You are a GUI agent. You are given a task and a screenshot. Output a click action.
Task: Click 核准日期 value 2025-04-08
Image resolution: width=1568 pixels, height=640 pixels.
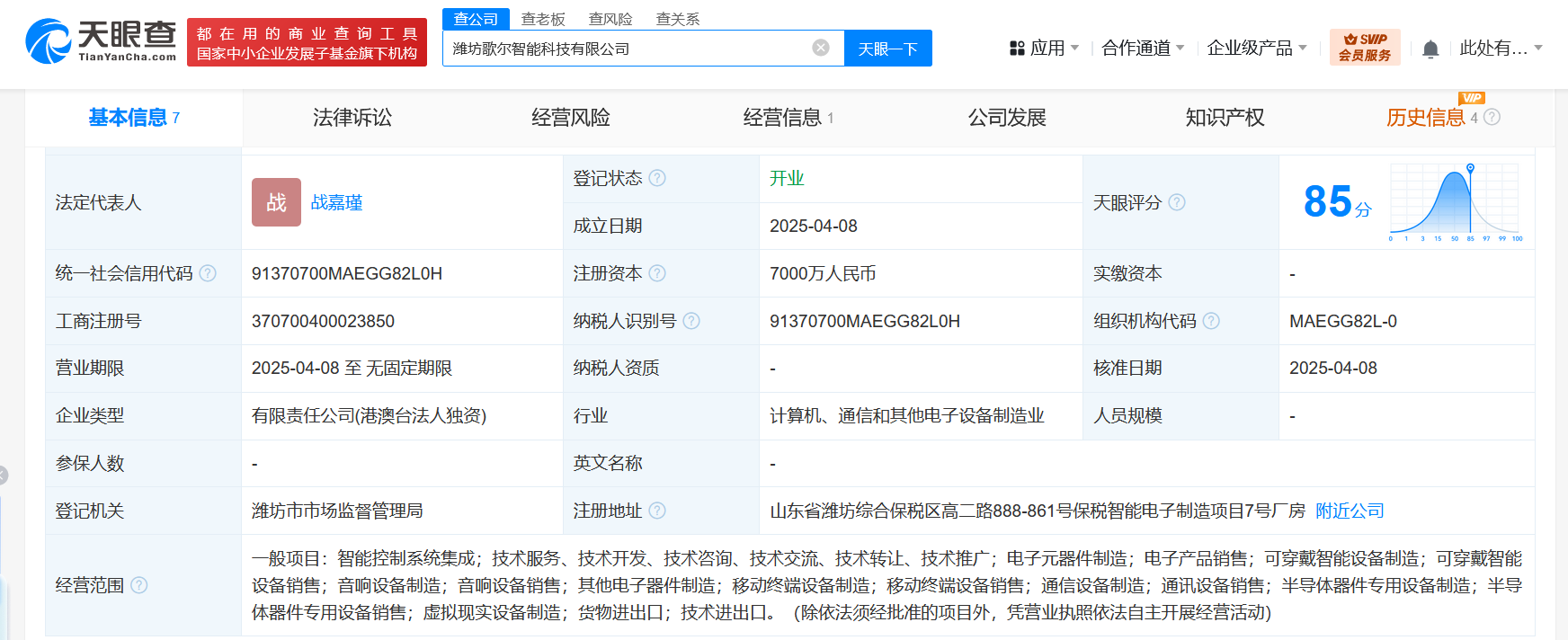coord(1333,368)
